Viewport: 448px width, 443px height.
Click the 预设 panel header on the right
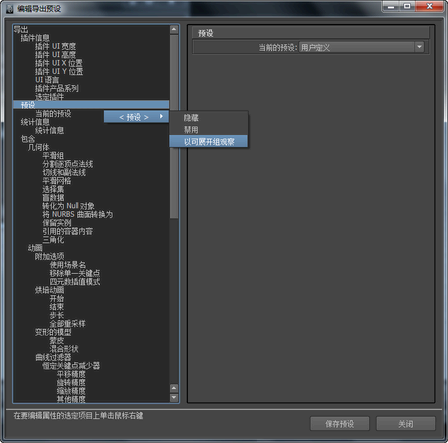[311, 33]
